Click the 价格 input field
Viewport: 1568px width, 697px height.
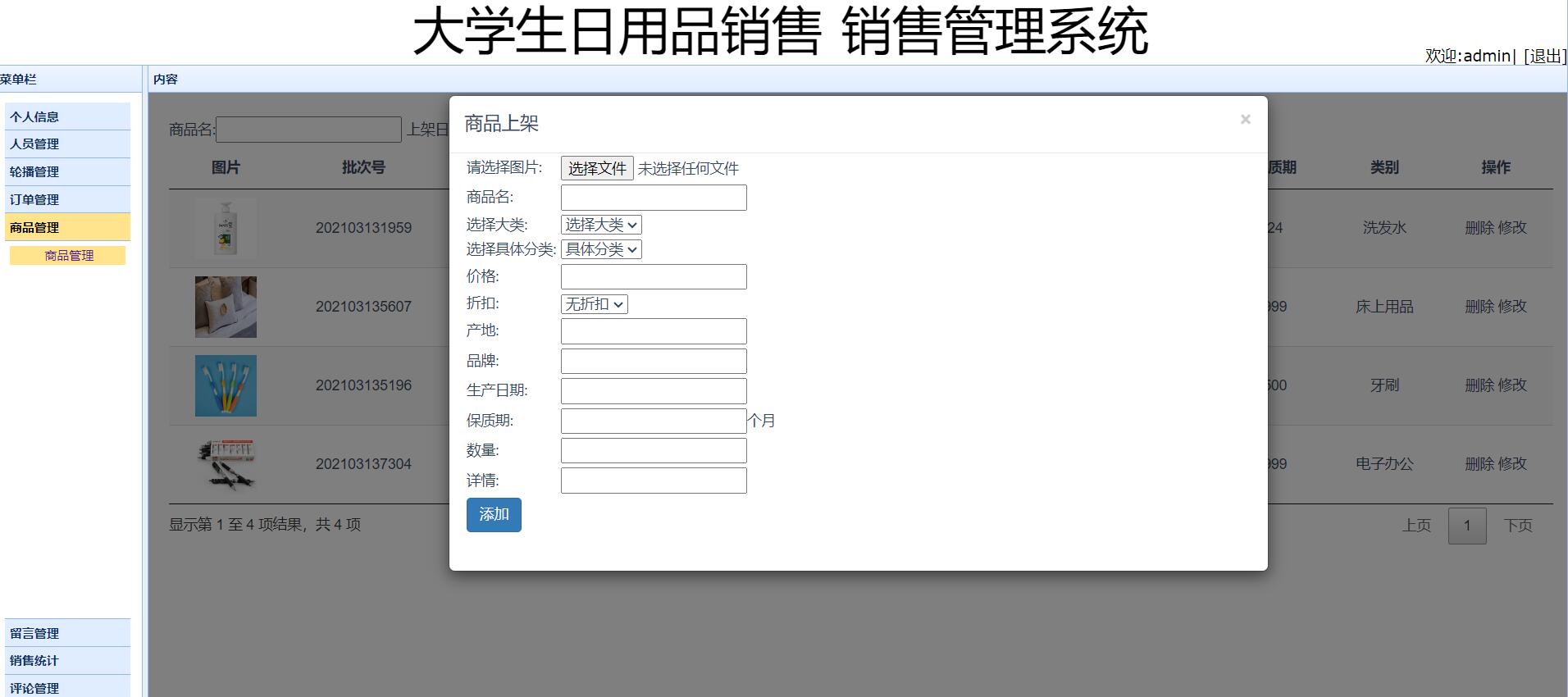[654, 276]
